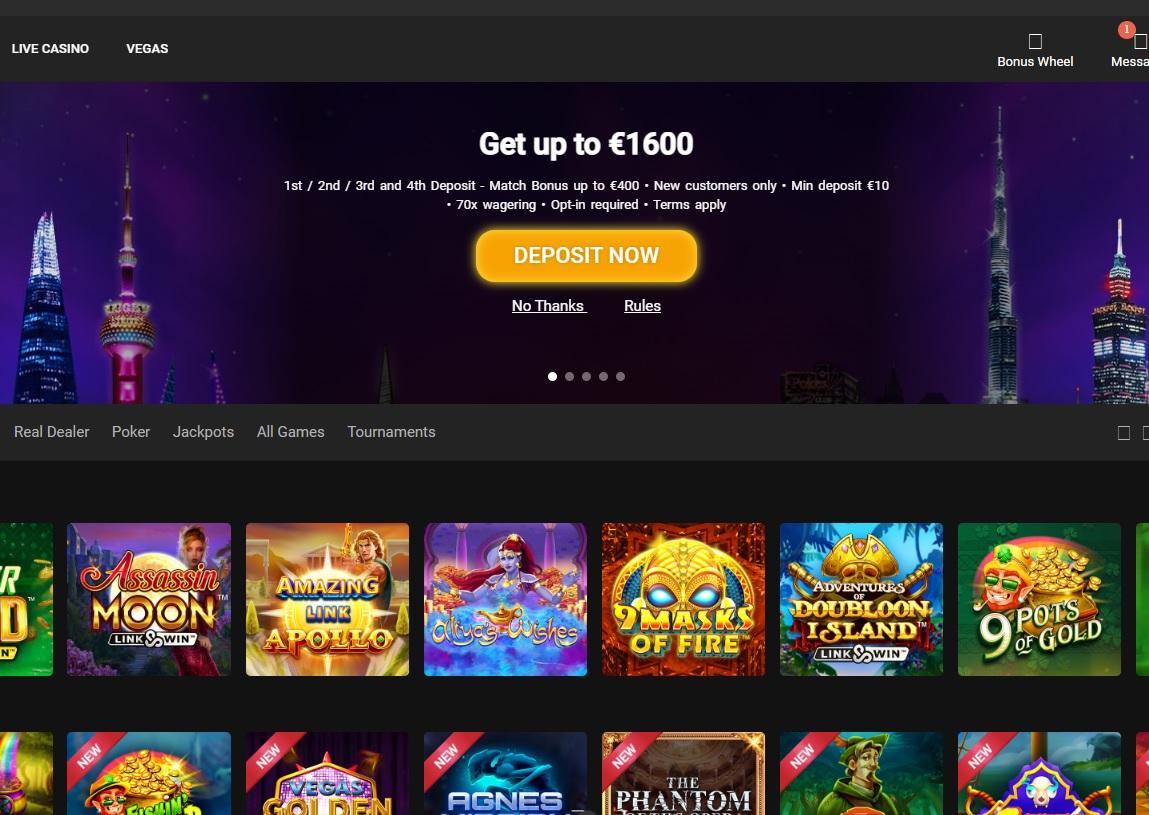Open the Bonus Wheel icon
1149x815 pixels.
coord(1035,41)
